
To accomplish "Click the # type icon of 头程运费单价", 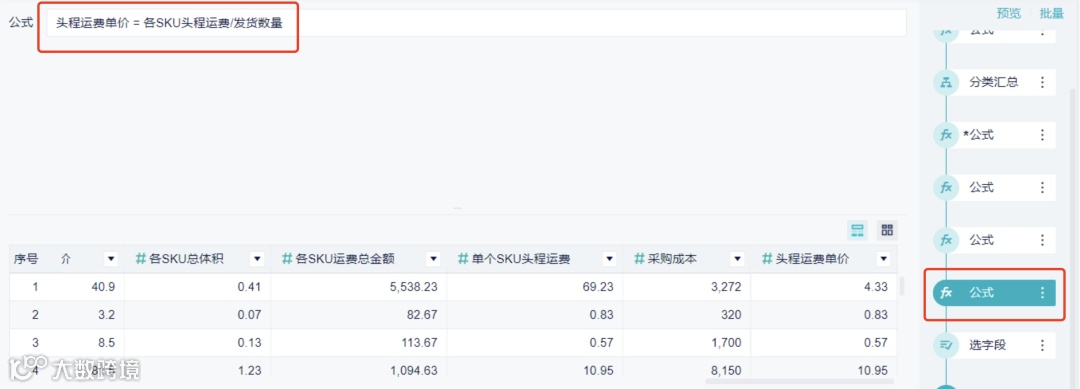I will point(767,259).
